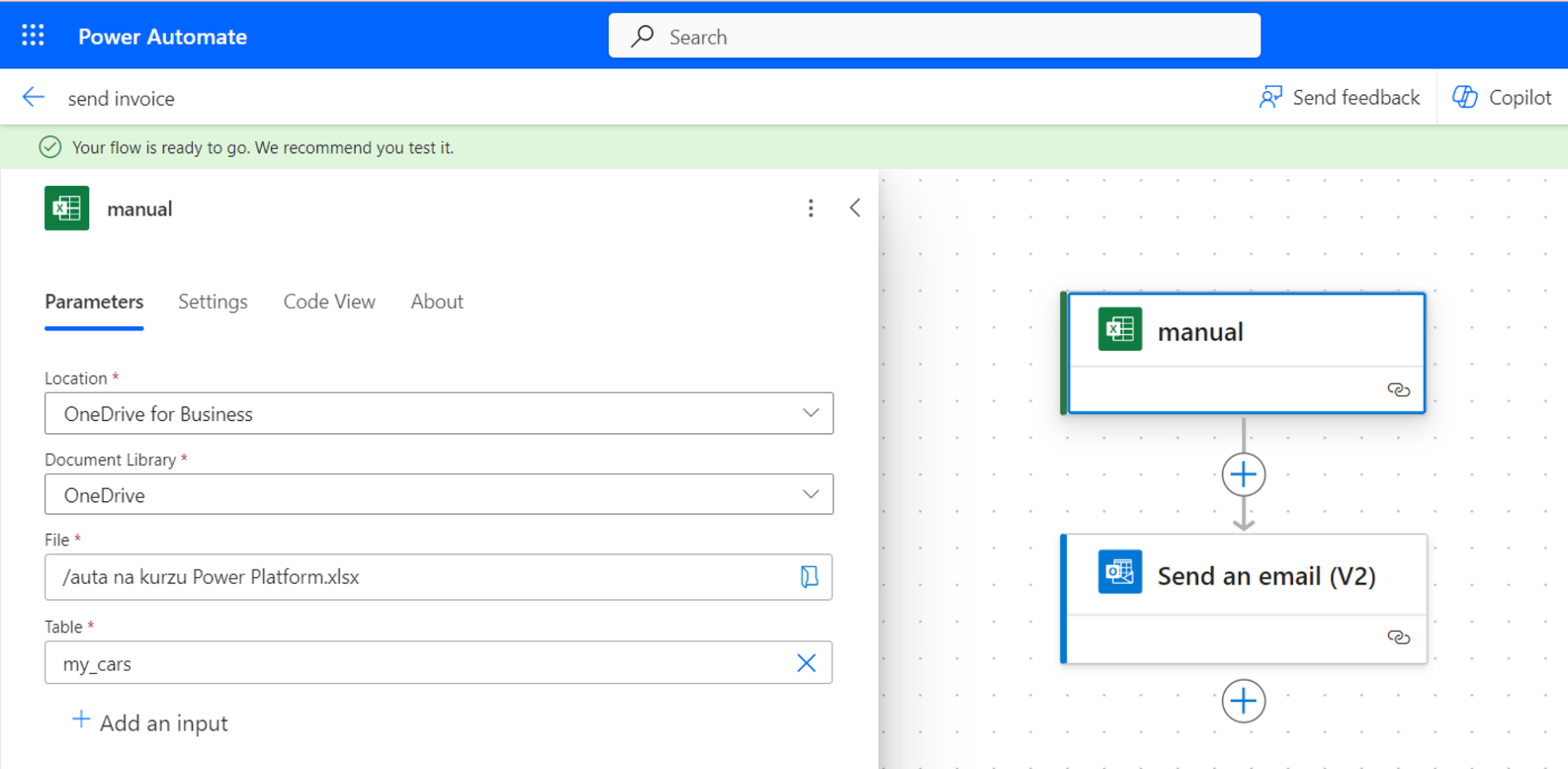Image resolution: width=1568 pixels, height=769 pixels.
Task: Click inside the Search bar
Action: tap(933, 35)
